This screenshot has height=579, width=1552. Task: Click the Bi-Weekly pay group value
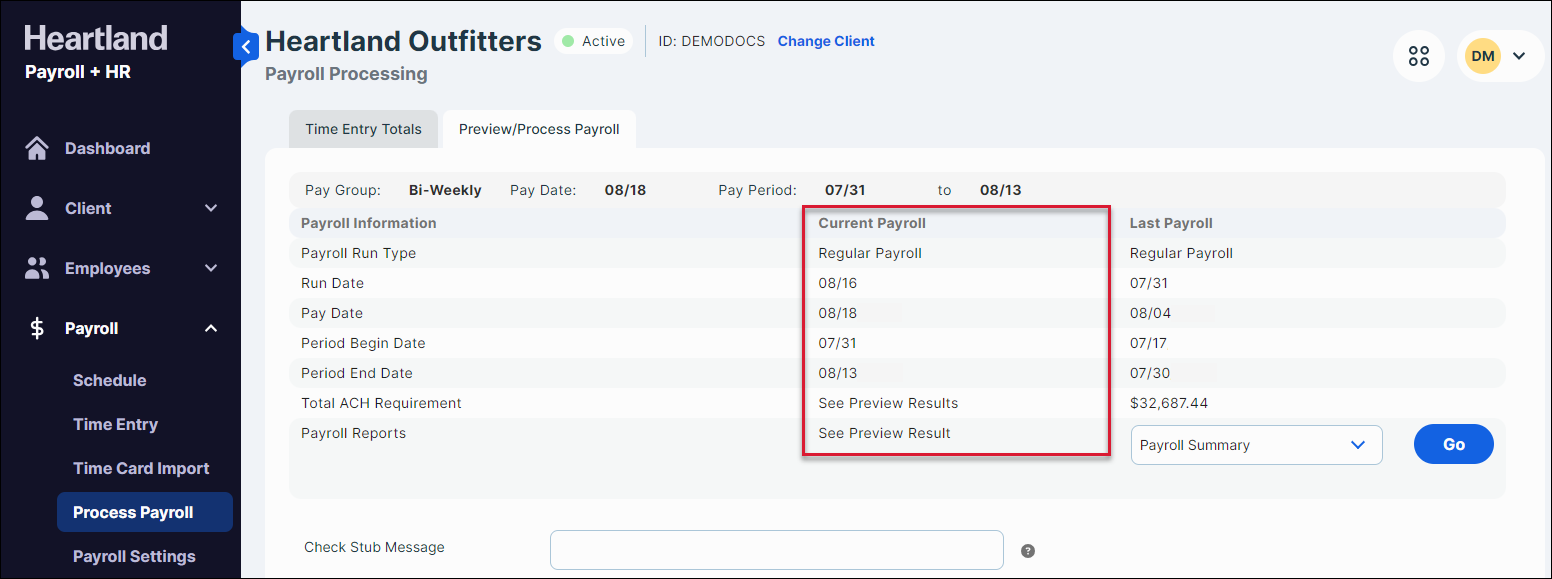pyautogui.click(x=445, y=190)
